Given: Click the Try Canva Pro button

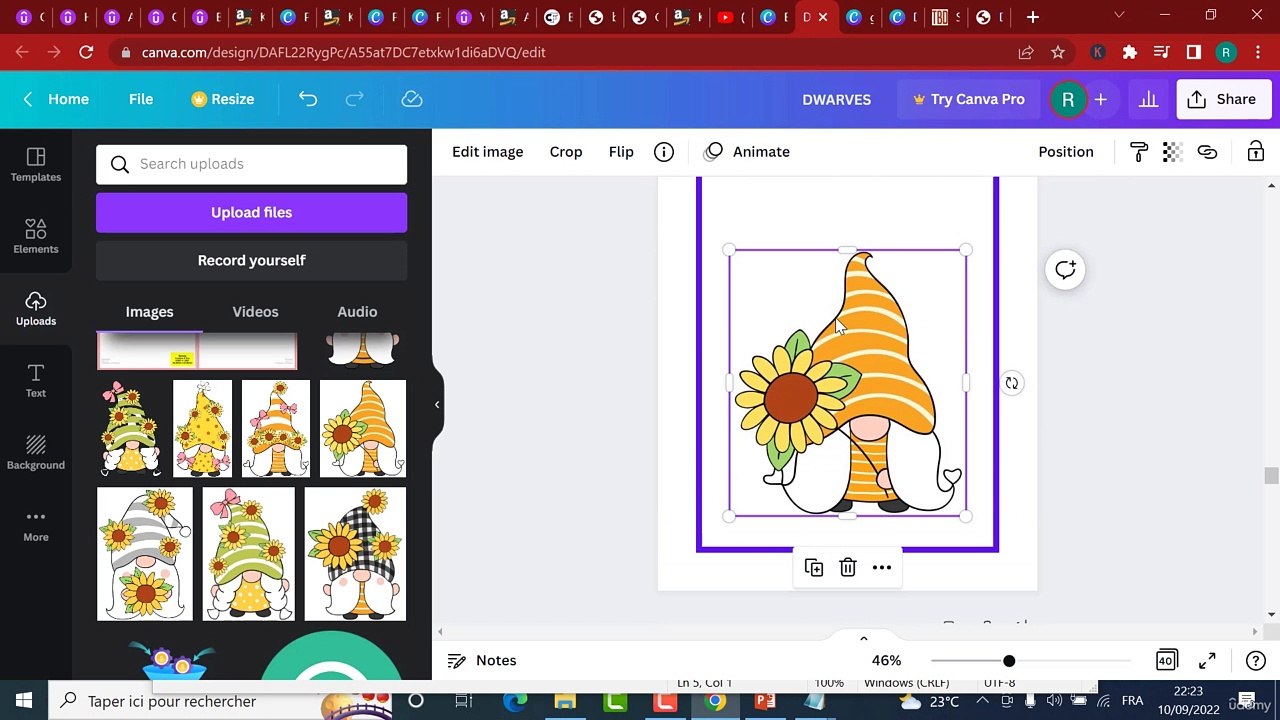Looking at the screenshot, I should [968, 99].
